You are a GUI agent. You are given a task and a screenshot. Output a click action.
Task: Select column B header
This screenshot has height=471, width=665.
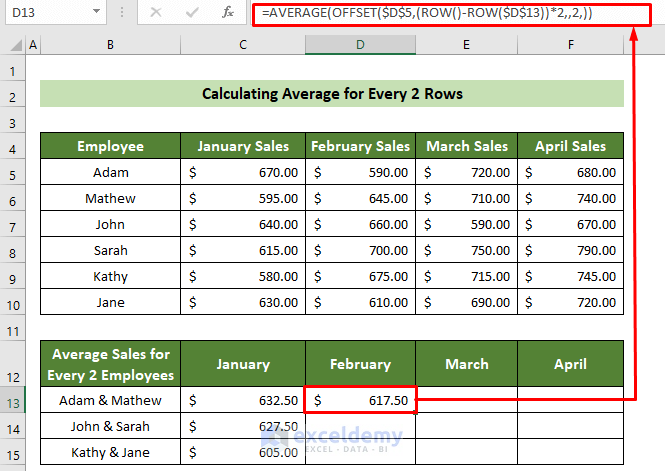[110, 45]
